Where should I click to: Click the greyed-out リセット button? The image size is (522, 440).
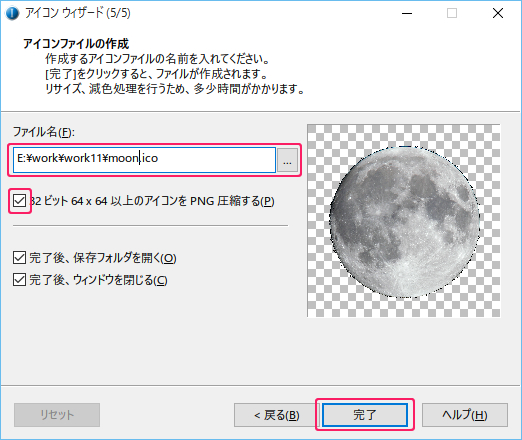pyautogui.click(x=57, y=415)
